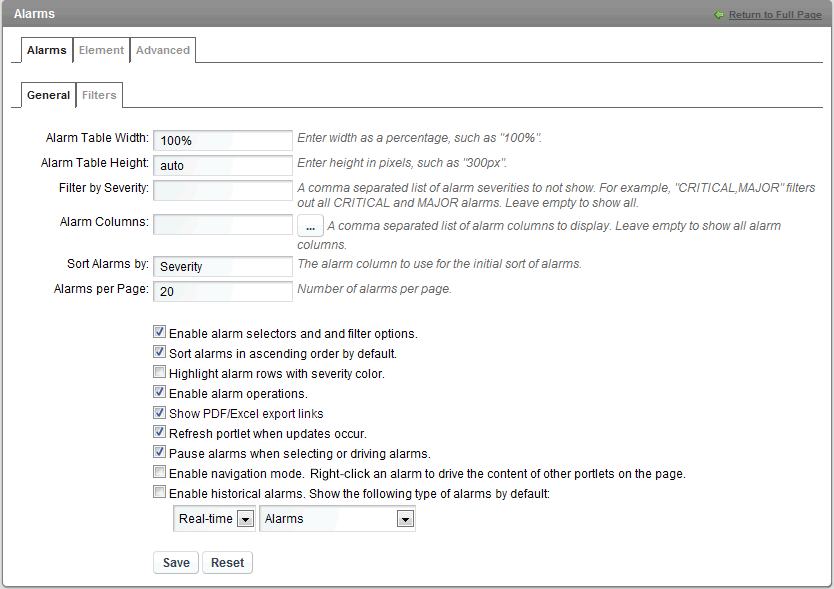Switch to the Element tab
The height and width of the screenshot is (589, 834).
[101, 50]
